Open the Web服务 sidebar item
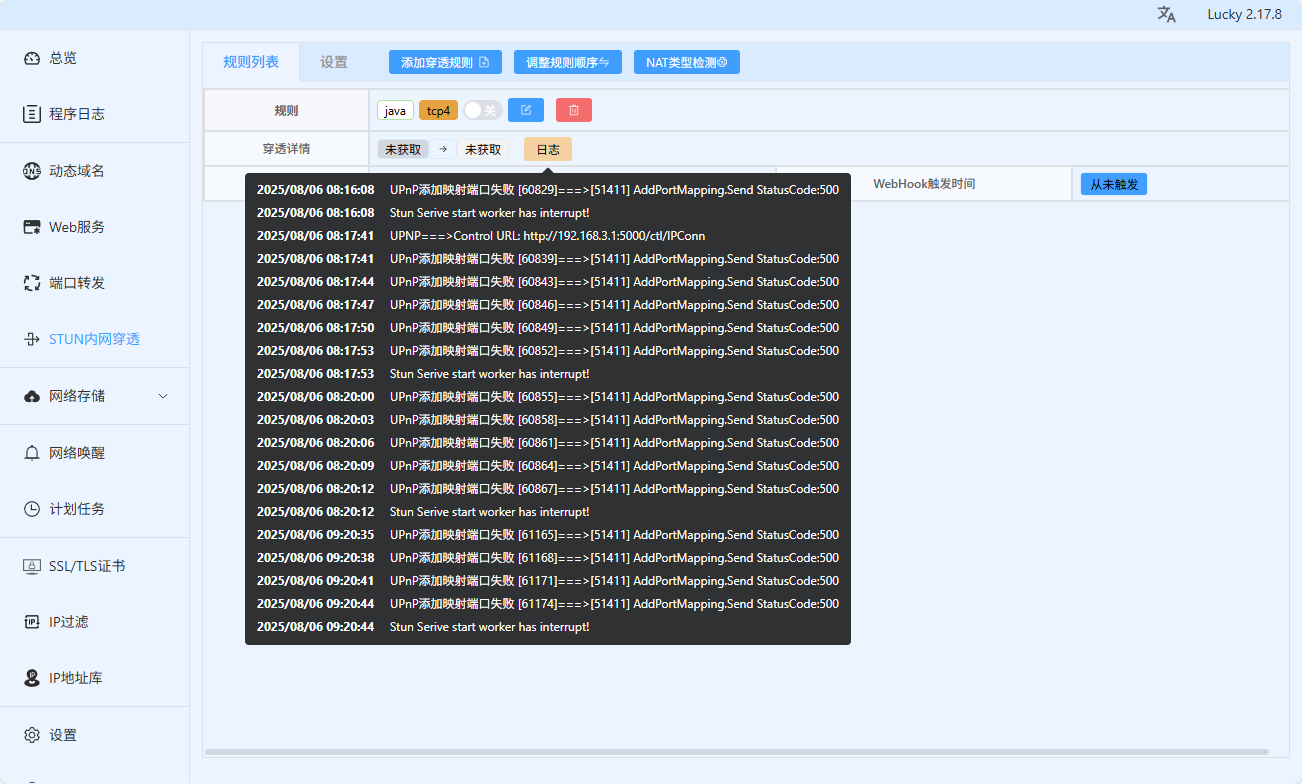Screen dimensions: 1302x784 point(76,227)
